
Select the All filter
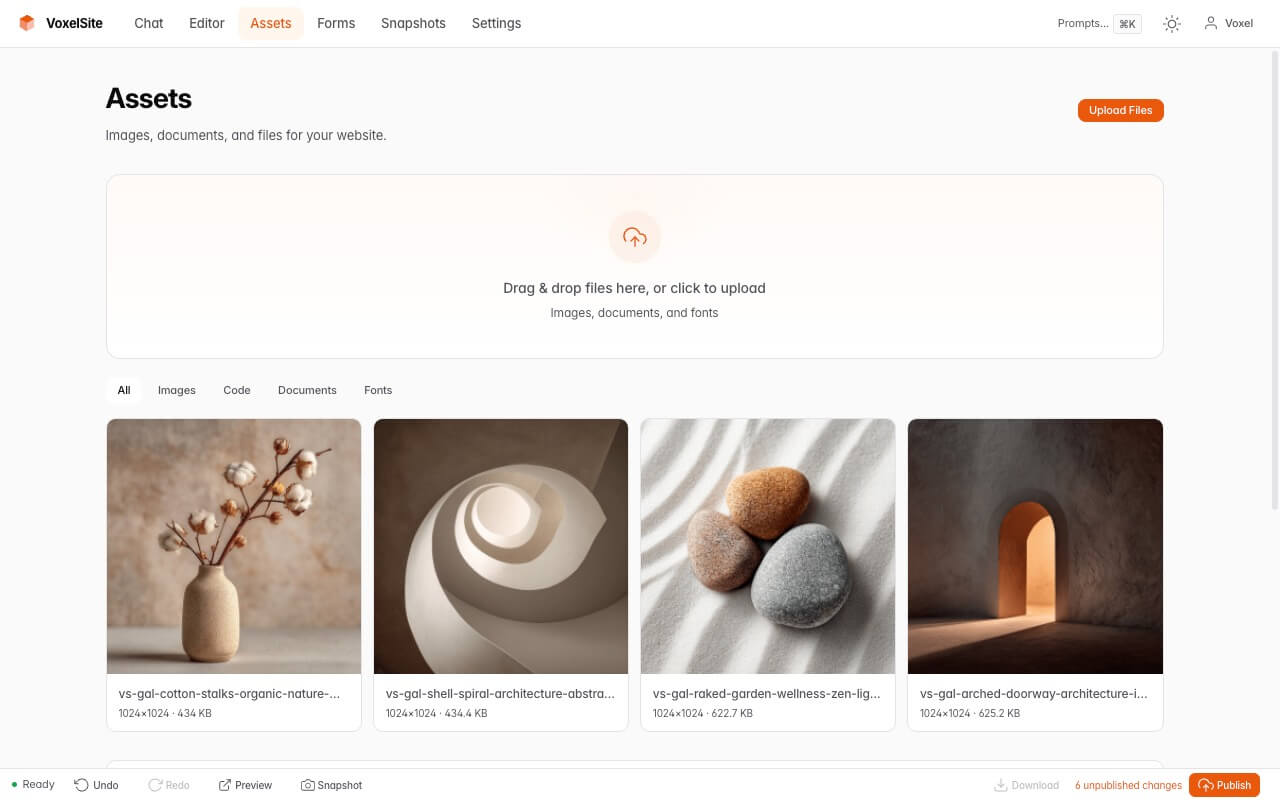click(123, 390)
